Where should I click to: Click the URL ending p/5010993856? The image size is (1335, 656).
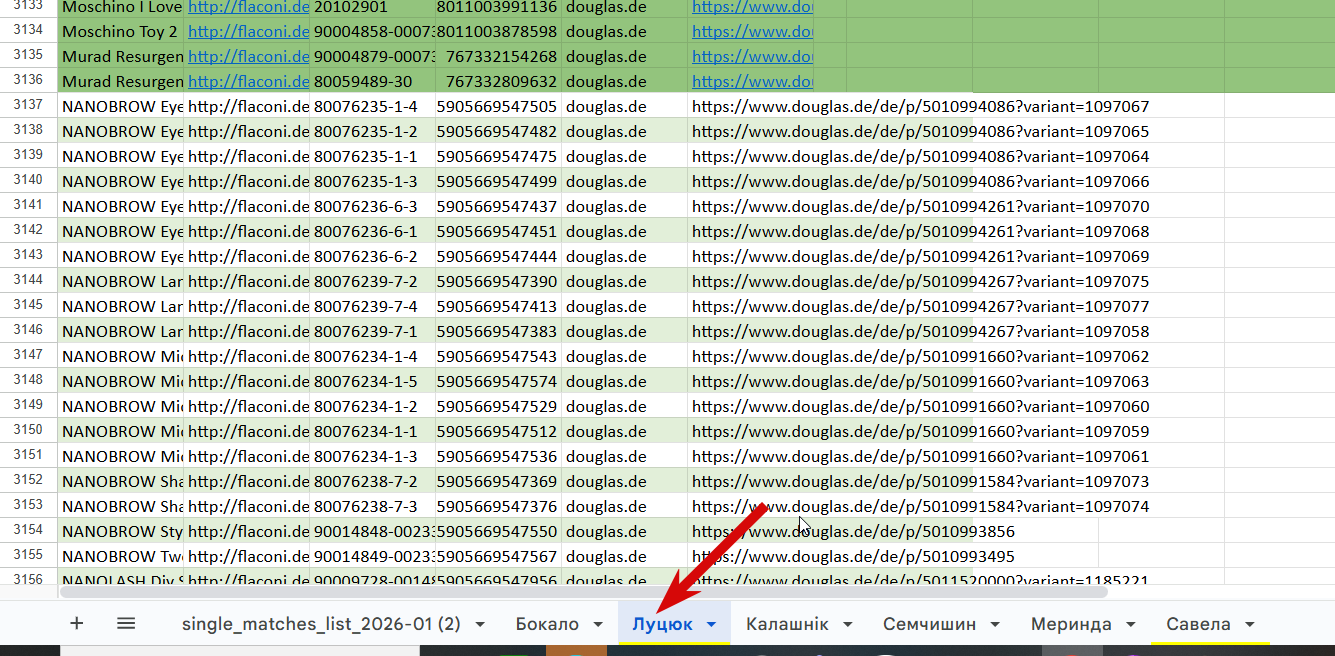pyautogui.click(x=853, y=531)
